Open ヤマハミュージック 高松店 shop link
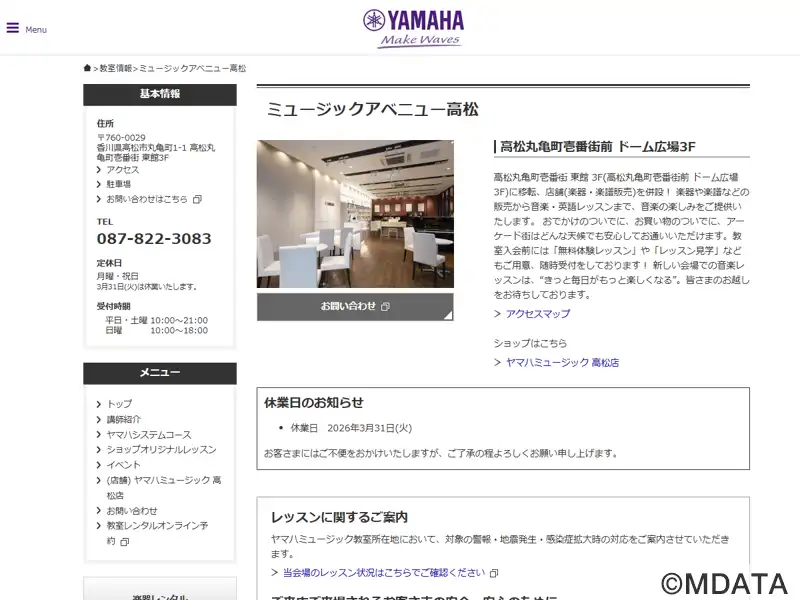800x600 pixels. point(562,363)
